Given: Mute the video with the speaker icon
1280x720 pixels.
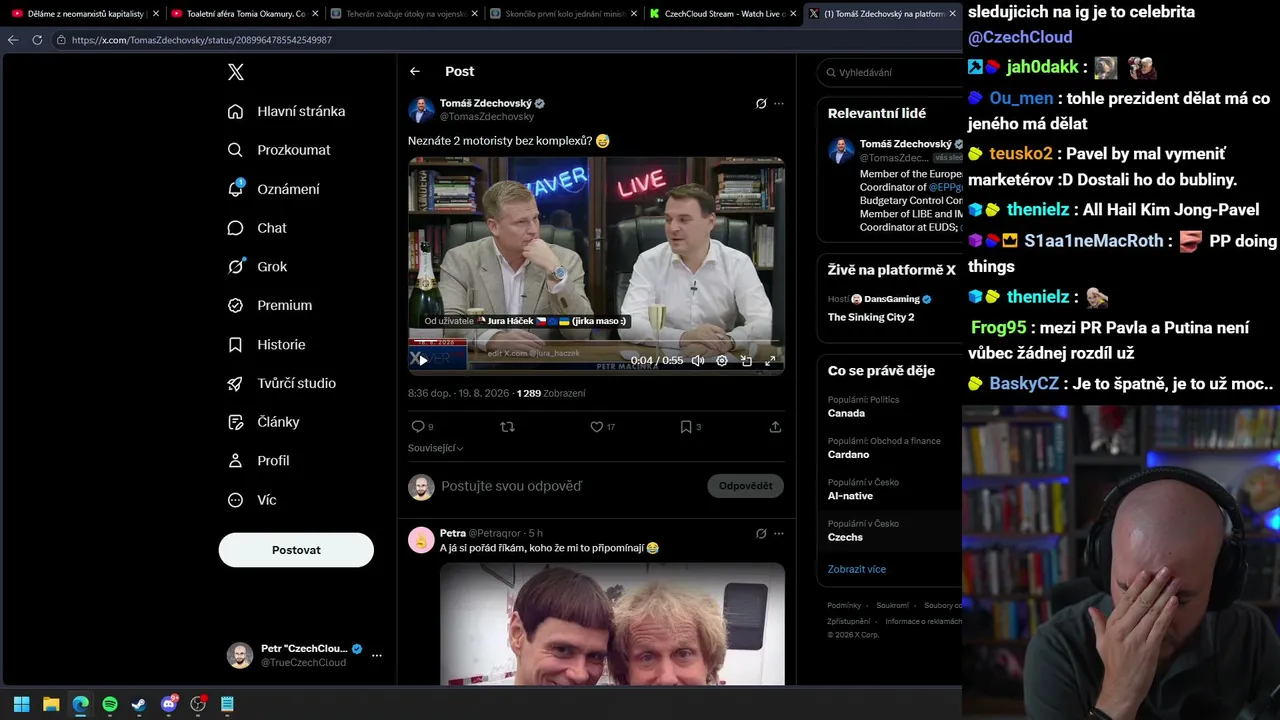Looking at the screenshot, I should pos(698,360).
